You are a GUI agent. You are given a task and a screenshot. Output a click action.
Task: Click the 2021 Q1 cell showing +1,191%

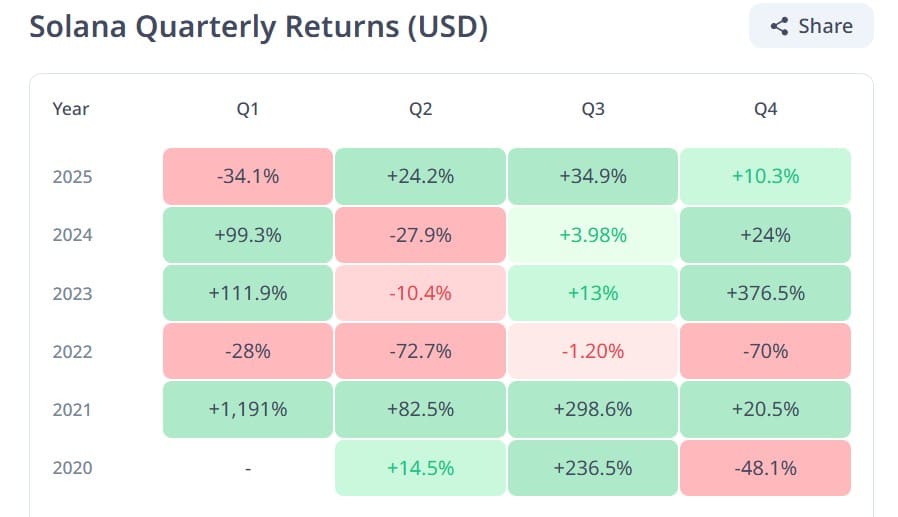point(247,409)
